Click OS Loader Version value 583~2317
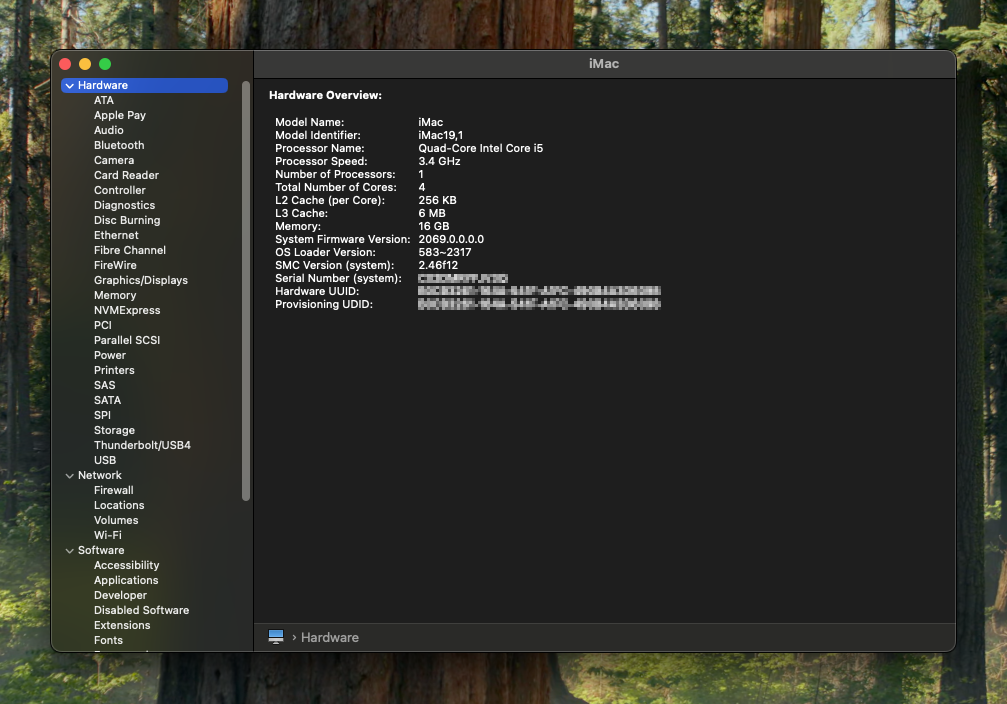The height and width of the screenshot is (704, 1007). pyautogui.click(x=444, y=252)
